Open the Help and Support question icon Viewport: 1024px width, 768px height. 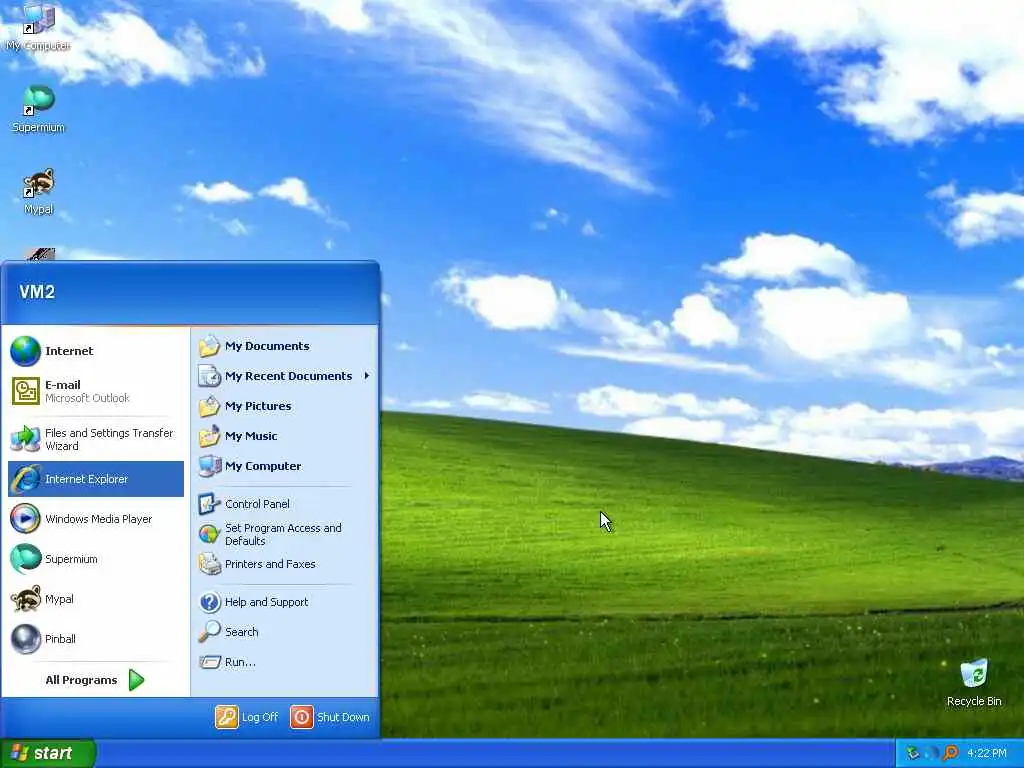[210, 602]
